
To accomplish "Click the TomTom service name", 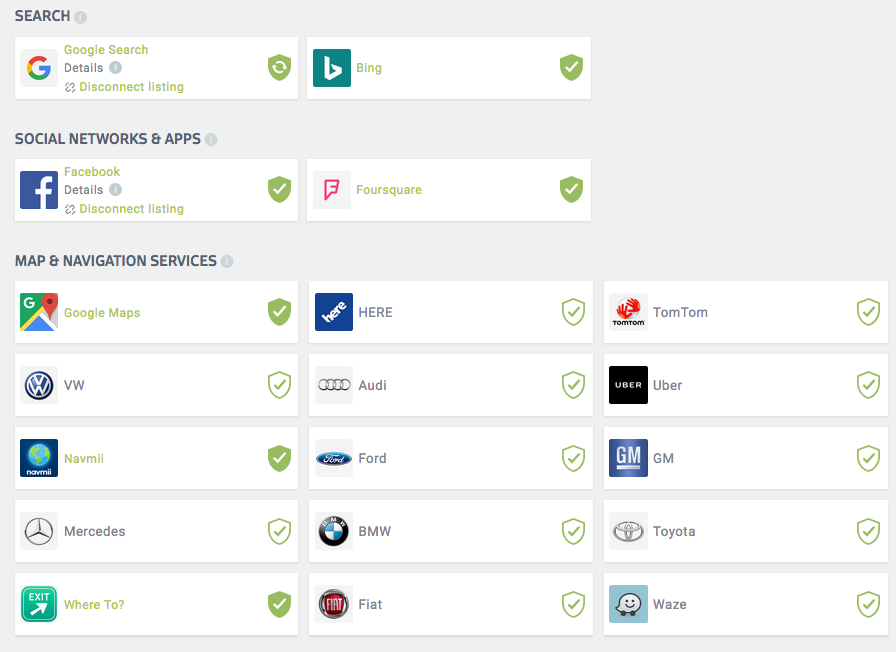I will [x=680, y=313].
